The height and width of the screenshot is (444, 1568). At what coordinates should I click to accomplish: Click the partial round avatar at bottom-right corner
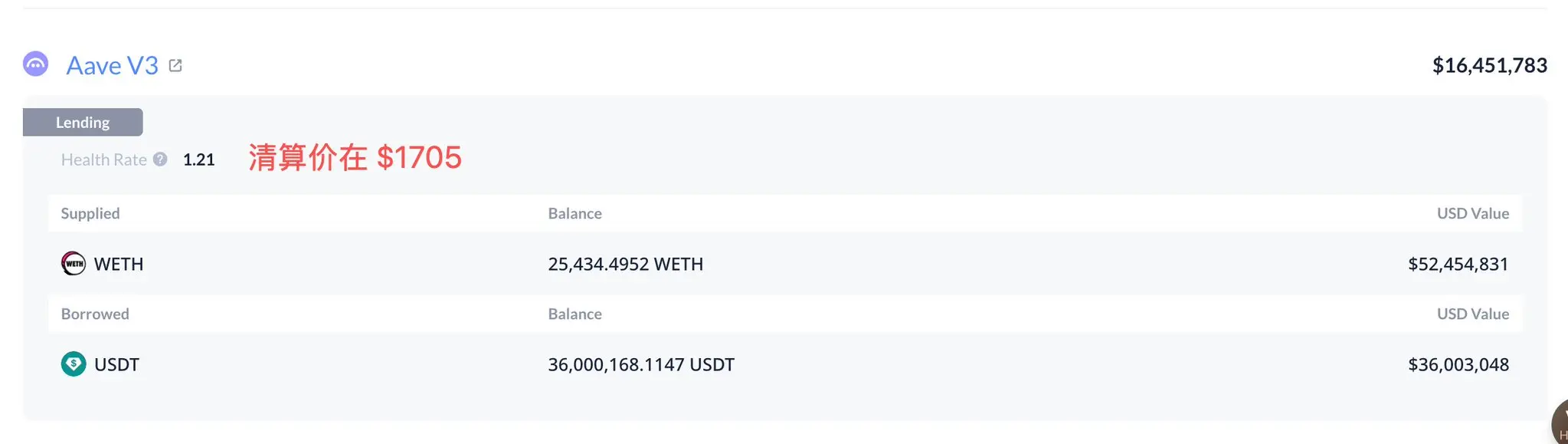tap(1559, 424)
